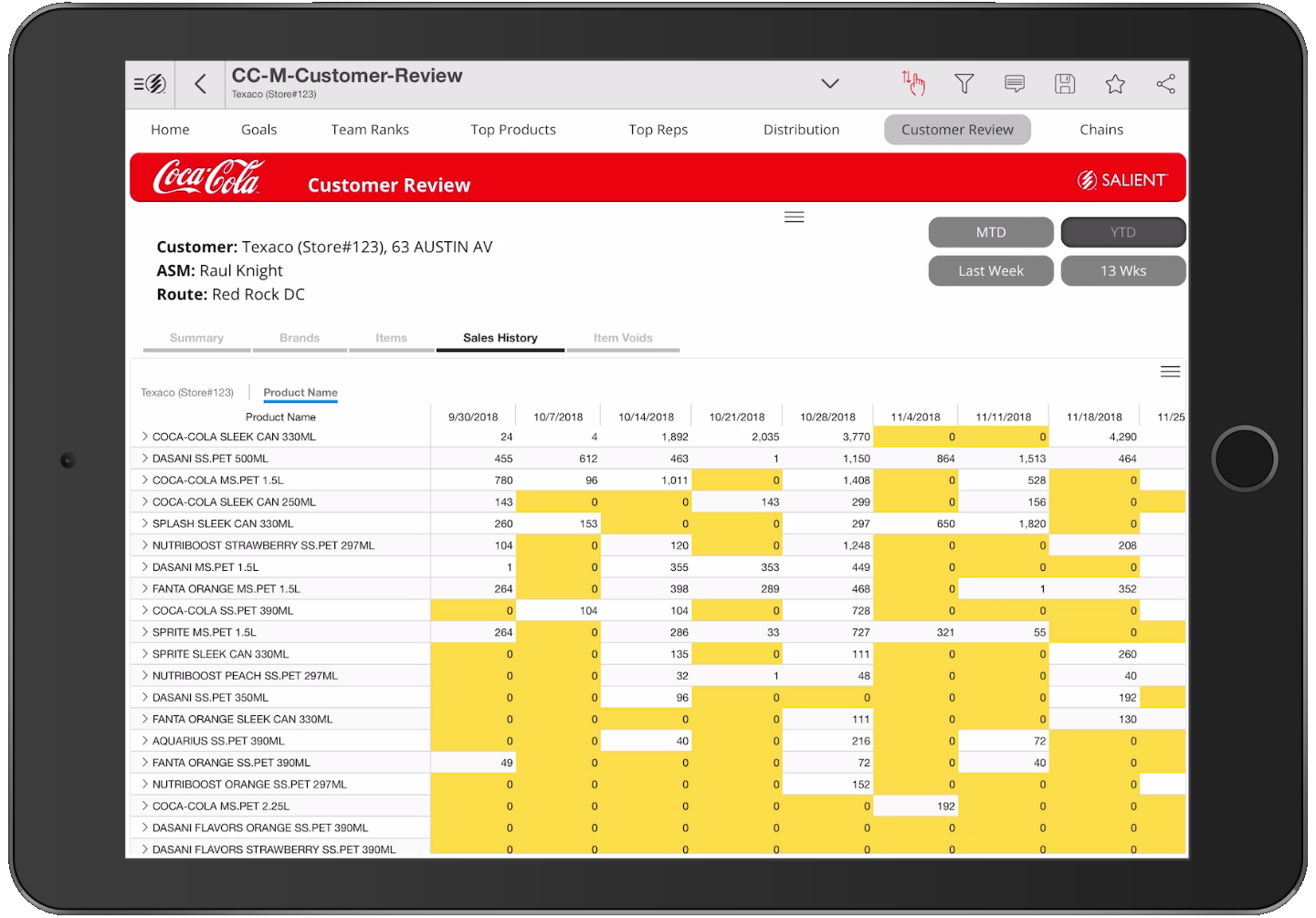Expand the SPRITE MS.PET 1.5L row
This screenshot has height=918, width=1316.
[144, 632]
